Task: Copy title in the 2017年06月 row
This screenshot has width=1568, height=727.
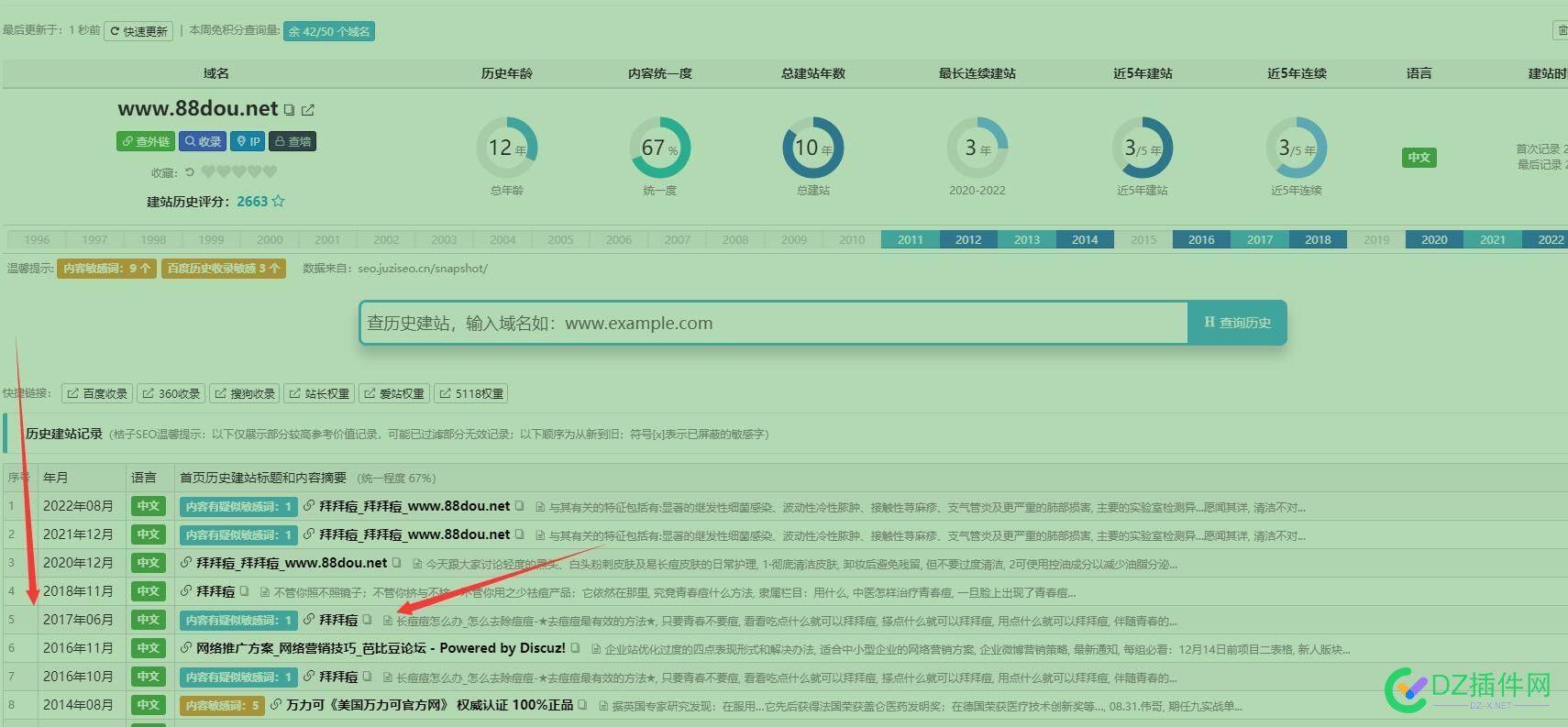Action: click(x=367, y=620)
